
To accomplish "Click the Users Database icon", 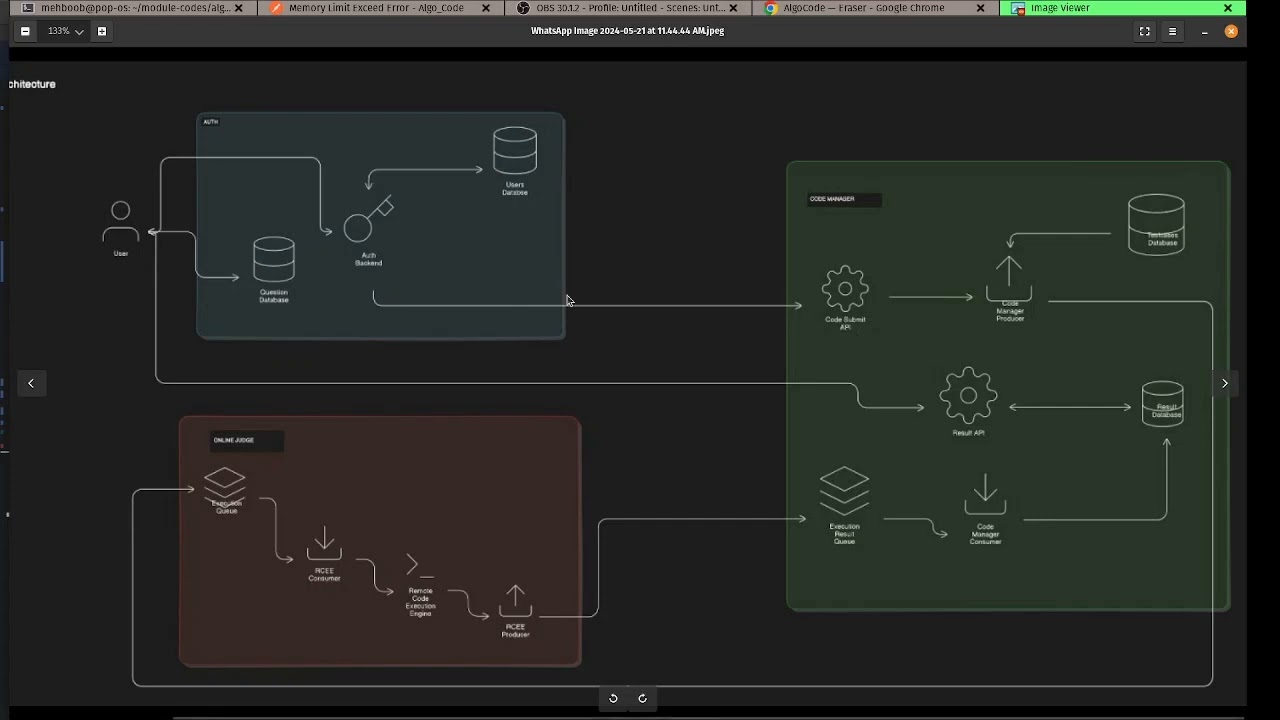I will tap(515, 151).
